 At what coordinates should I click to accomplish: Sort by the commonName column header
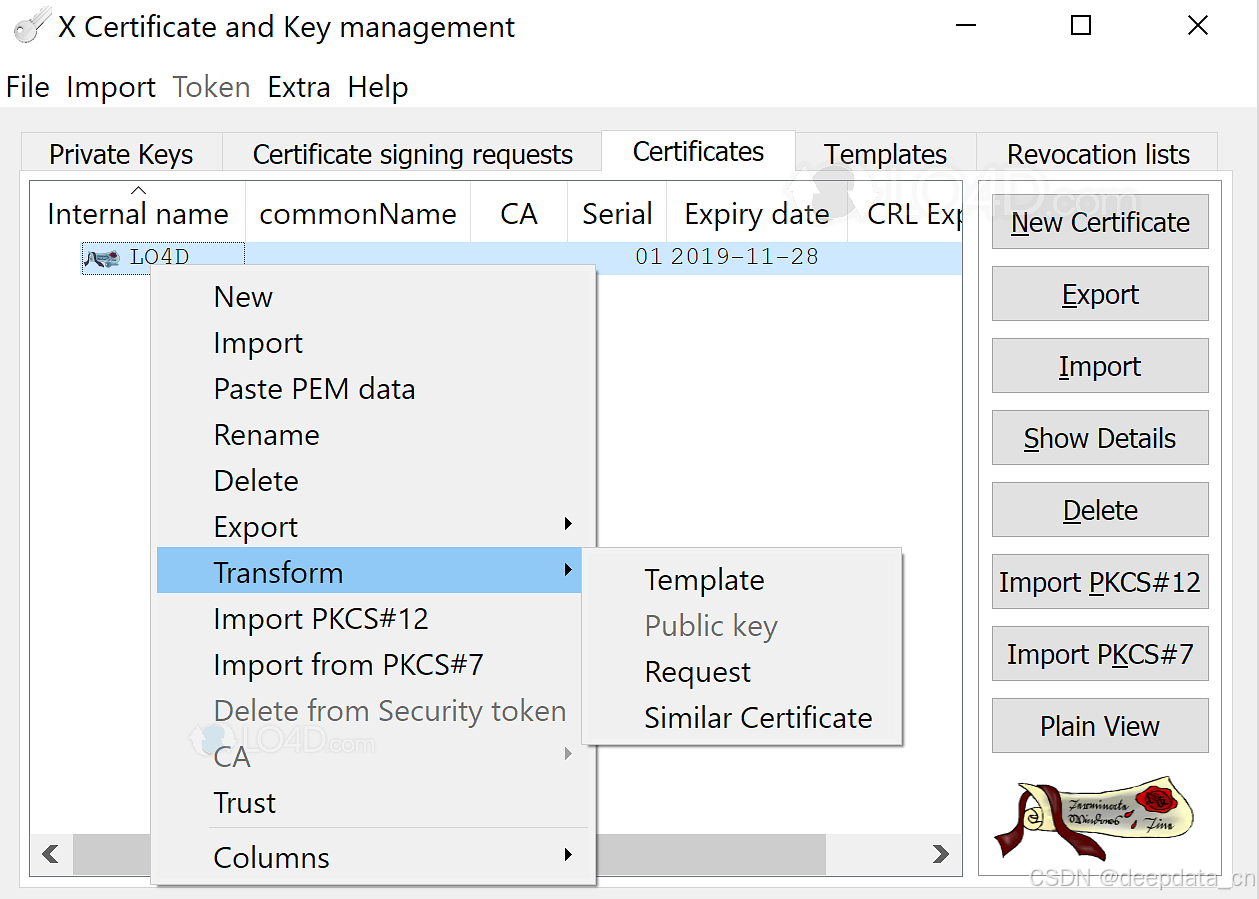358,213
